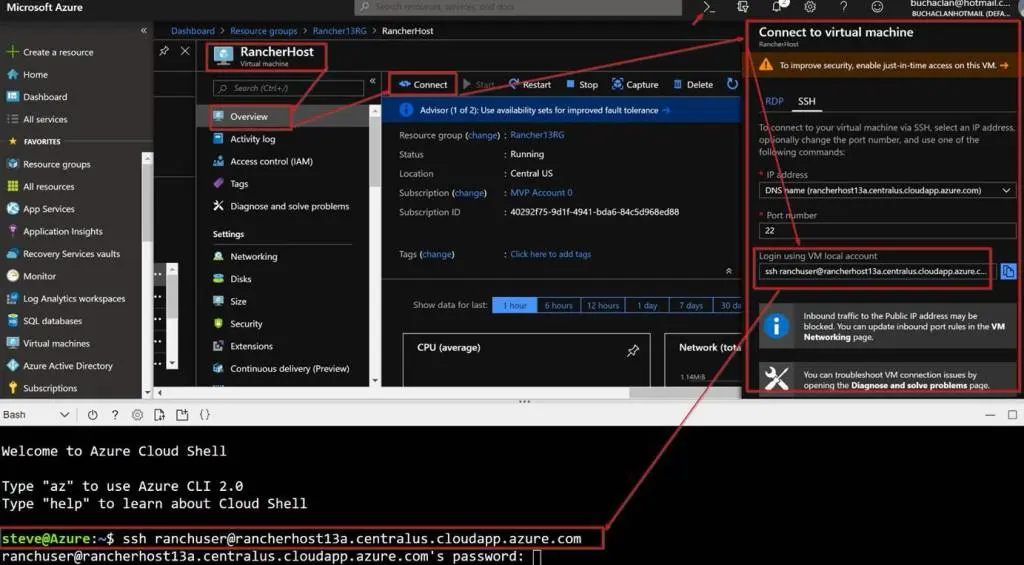
Task: Click the Resource groups breadcrumb
Action: click(x=263, y=31)
